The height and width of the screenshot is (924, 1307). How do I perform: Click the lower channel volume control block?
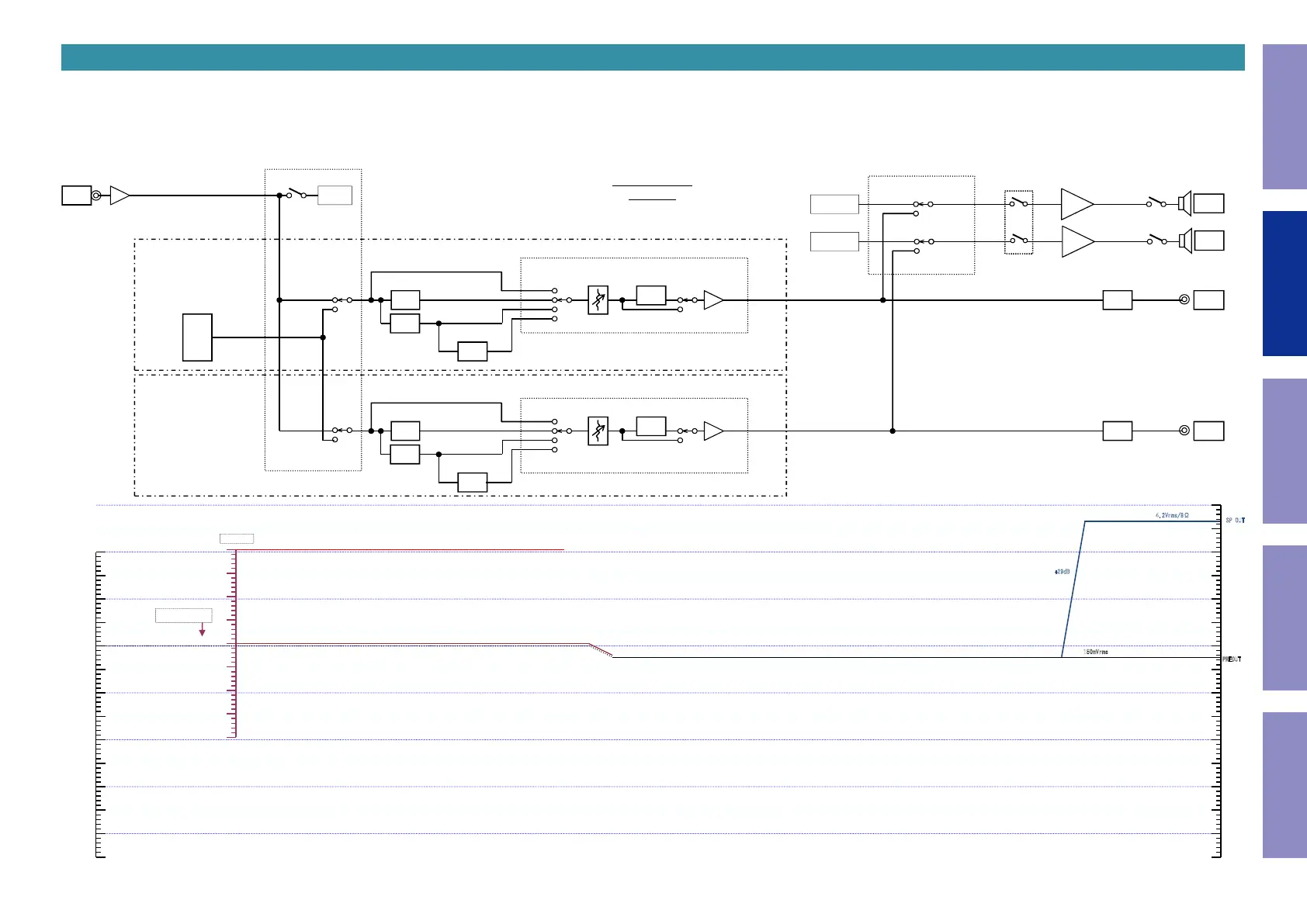598,431
